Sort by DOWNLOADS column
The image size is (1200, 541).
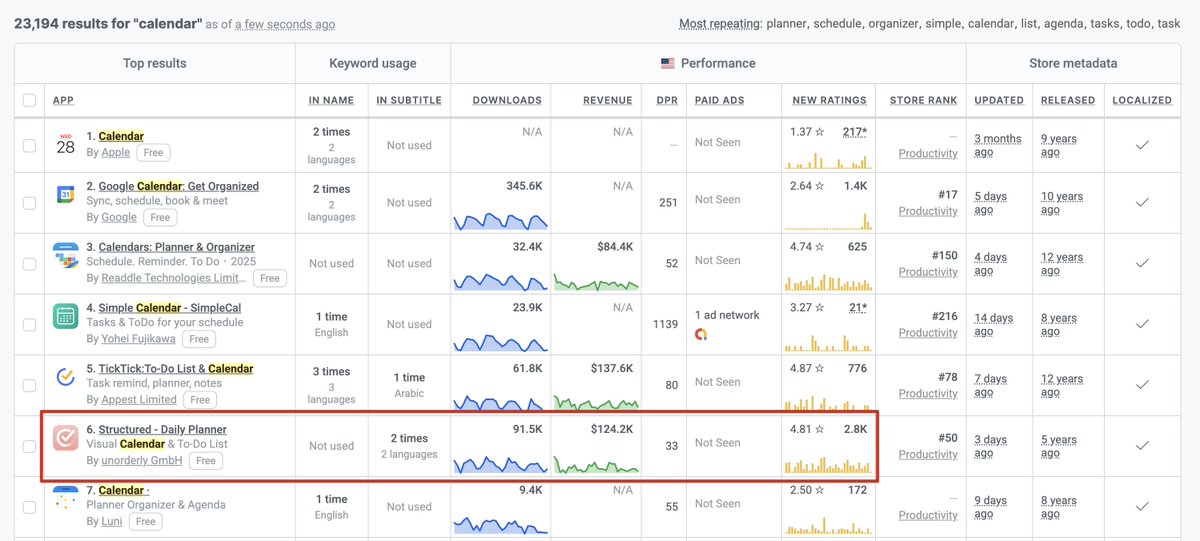[507, 100]
